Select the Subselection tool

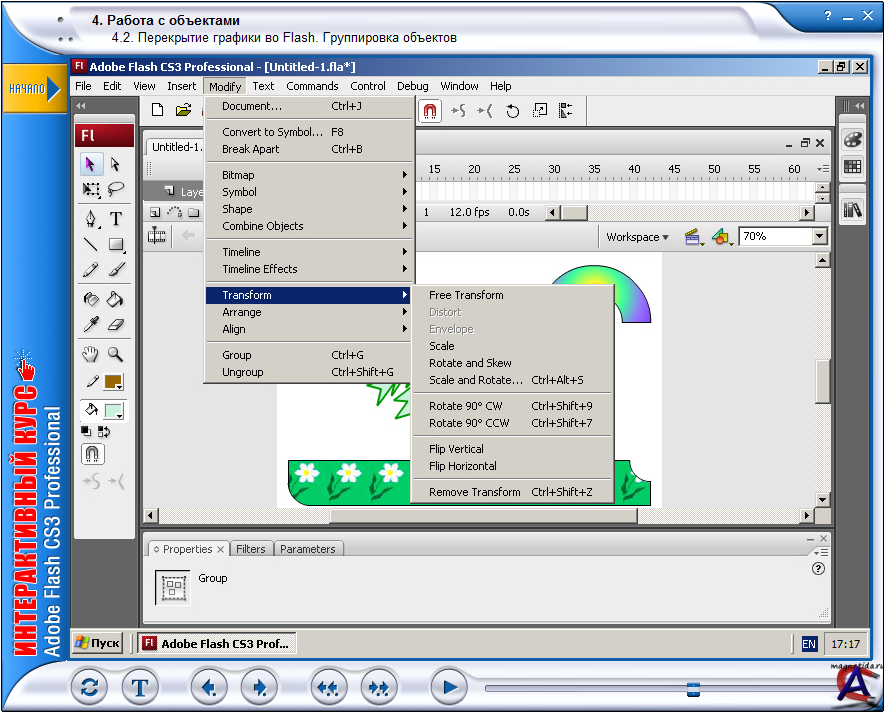[x=116, y=164]
